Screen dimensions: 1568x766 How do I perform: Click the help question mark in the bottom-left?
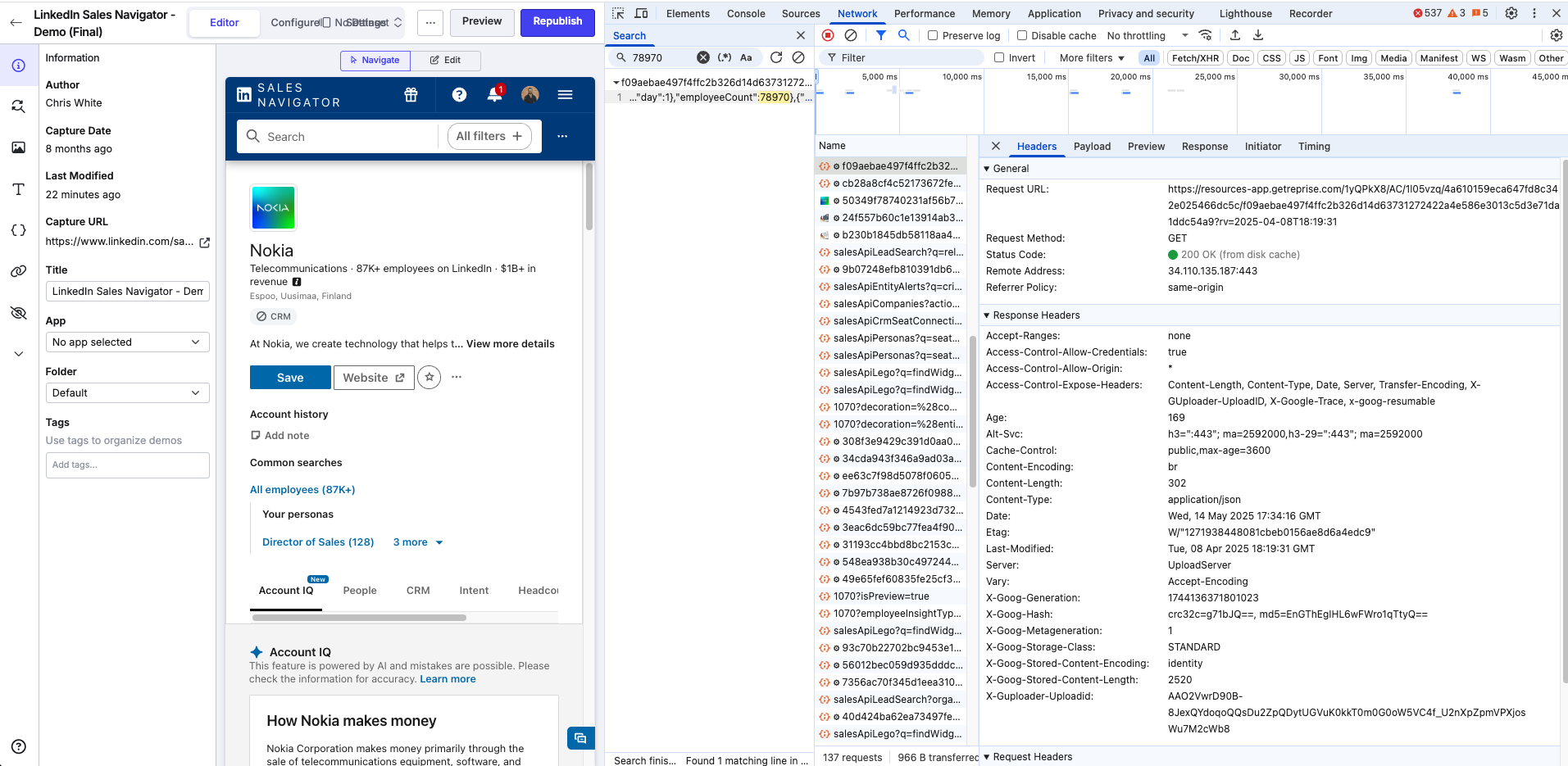tap(19, 746)
